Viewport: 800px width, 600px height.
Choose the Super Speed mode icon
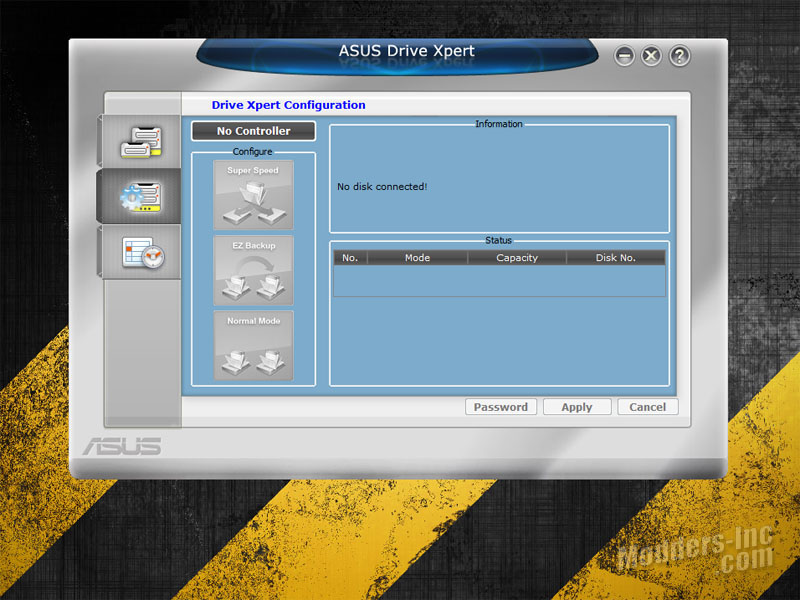[254, 195]
